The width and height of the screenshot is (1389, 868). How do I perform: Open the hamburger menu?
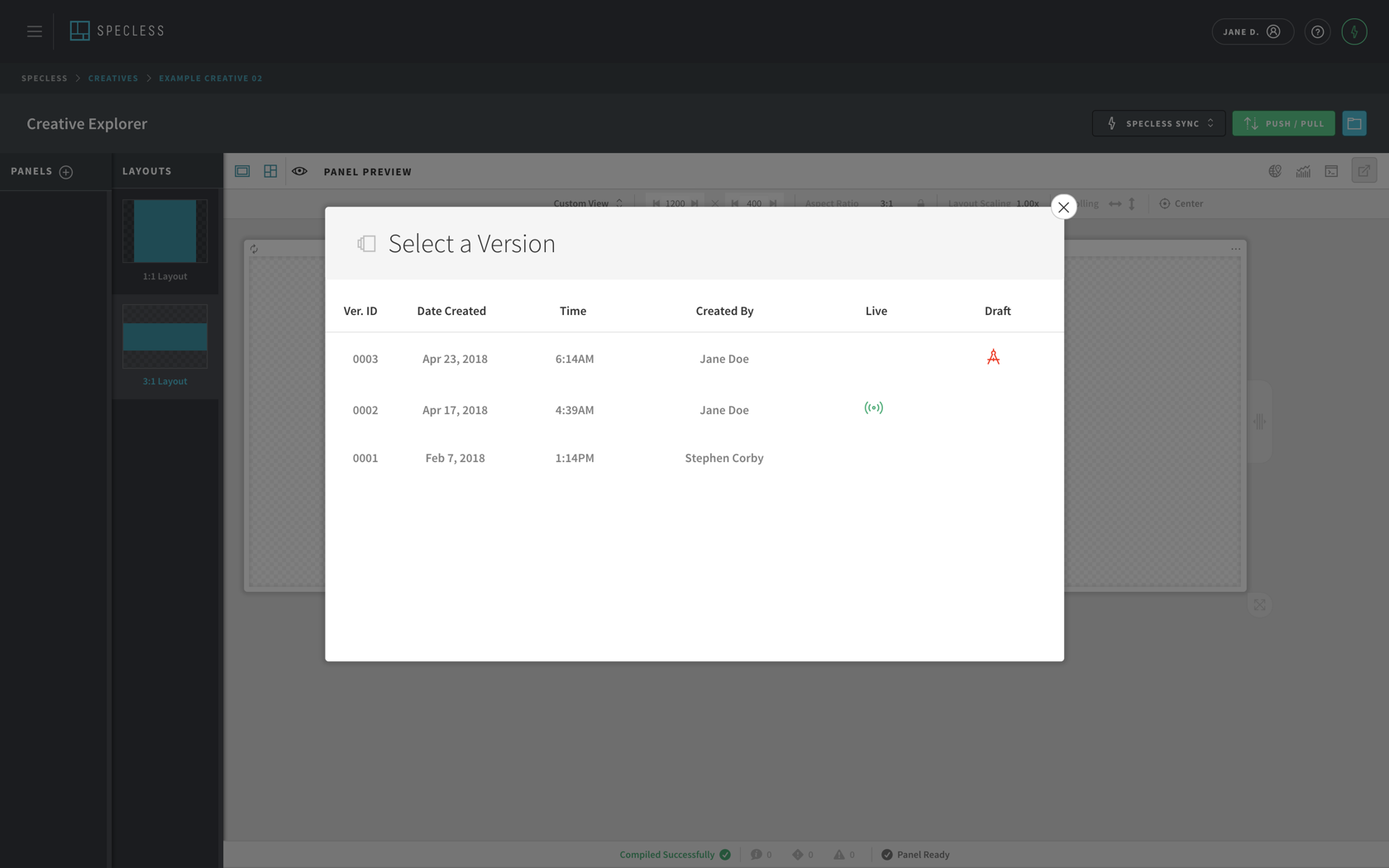tap(34, 31)
